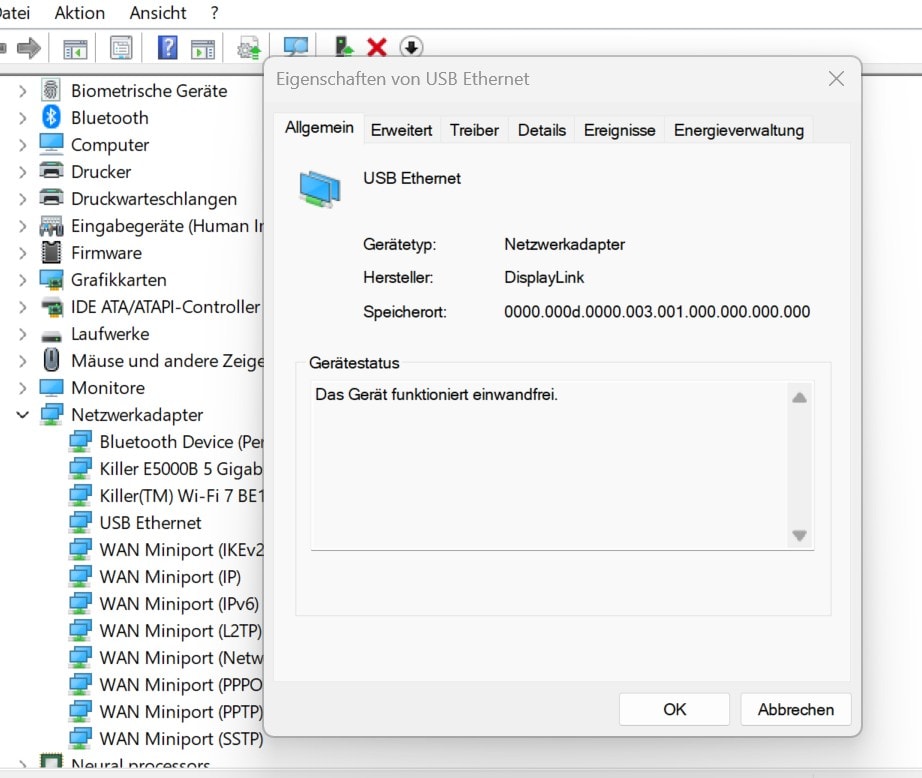Expand the Bluetooth device category
This screenshot has width=922, height=778.
[x=22, y=118]
